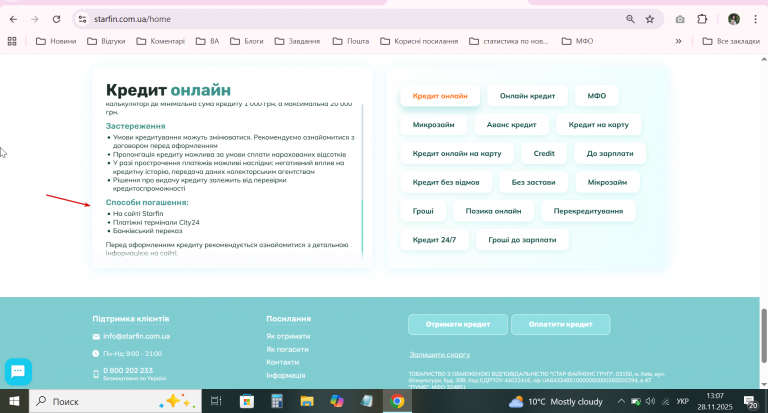Open the live chat widget

click(x=18, y=371)
